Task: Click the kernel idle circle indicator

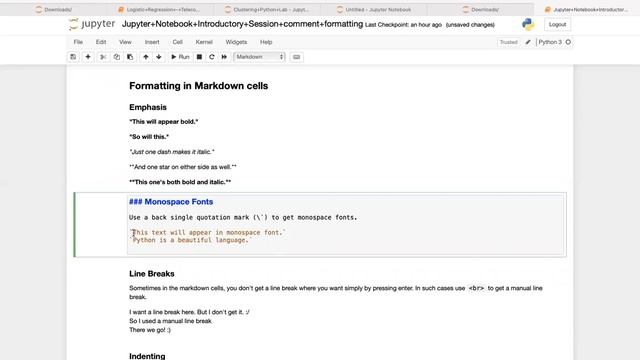Action: pos(568,42)
